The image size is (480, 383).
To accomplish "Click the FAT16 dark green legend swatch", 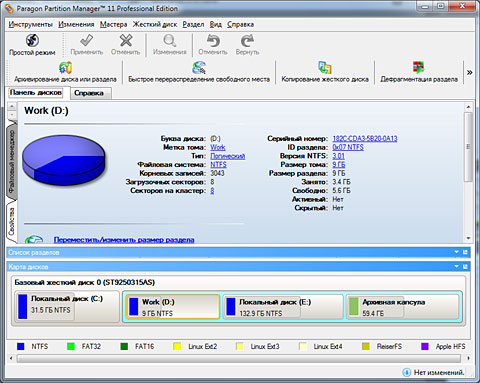I will point(124,346).
